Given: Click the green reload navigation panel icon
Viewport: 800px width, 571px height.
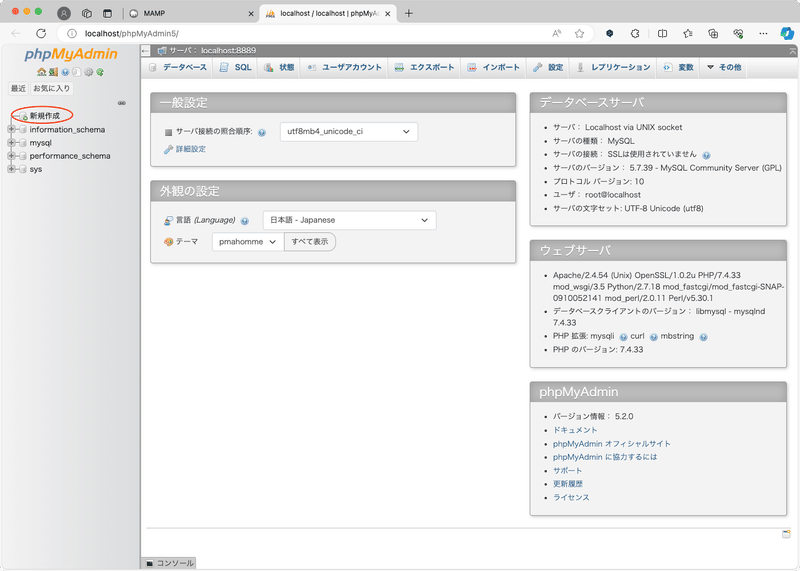Looking at the screenshot, I should pos(100,72).
